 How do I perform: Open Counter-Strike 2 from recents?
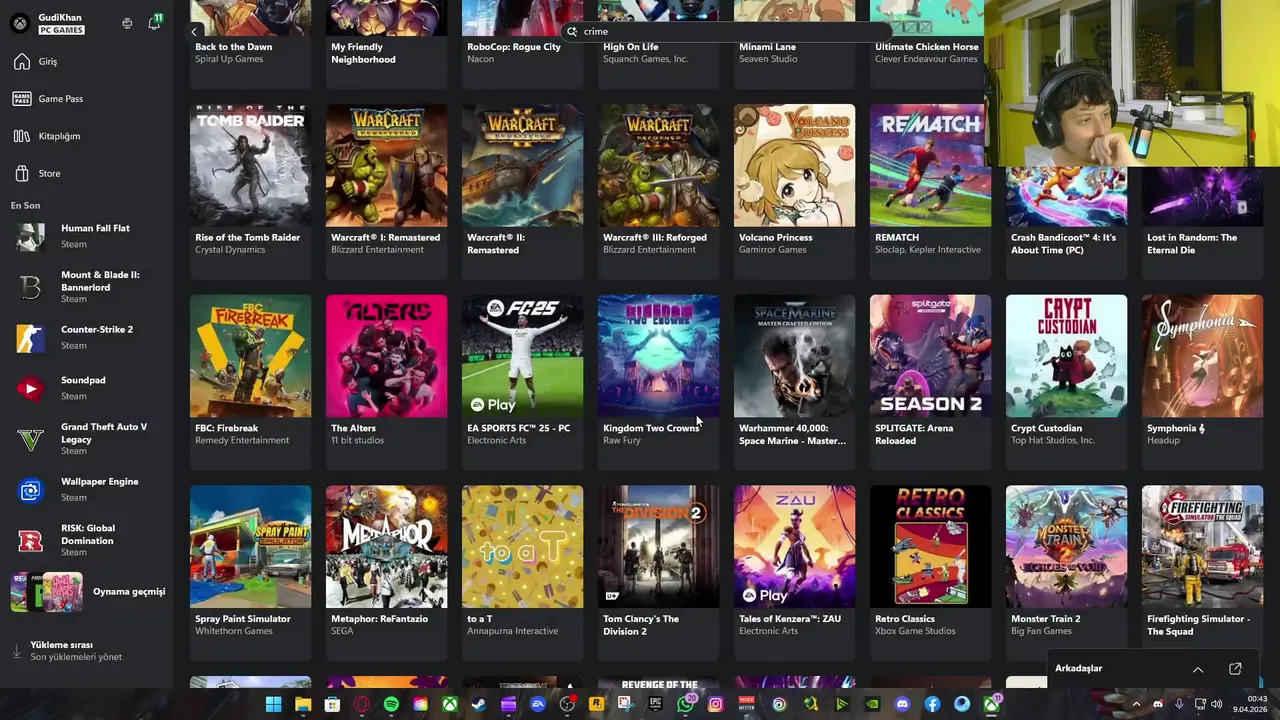click(x=86, y=338)
